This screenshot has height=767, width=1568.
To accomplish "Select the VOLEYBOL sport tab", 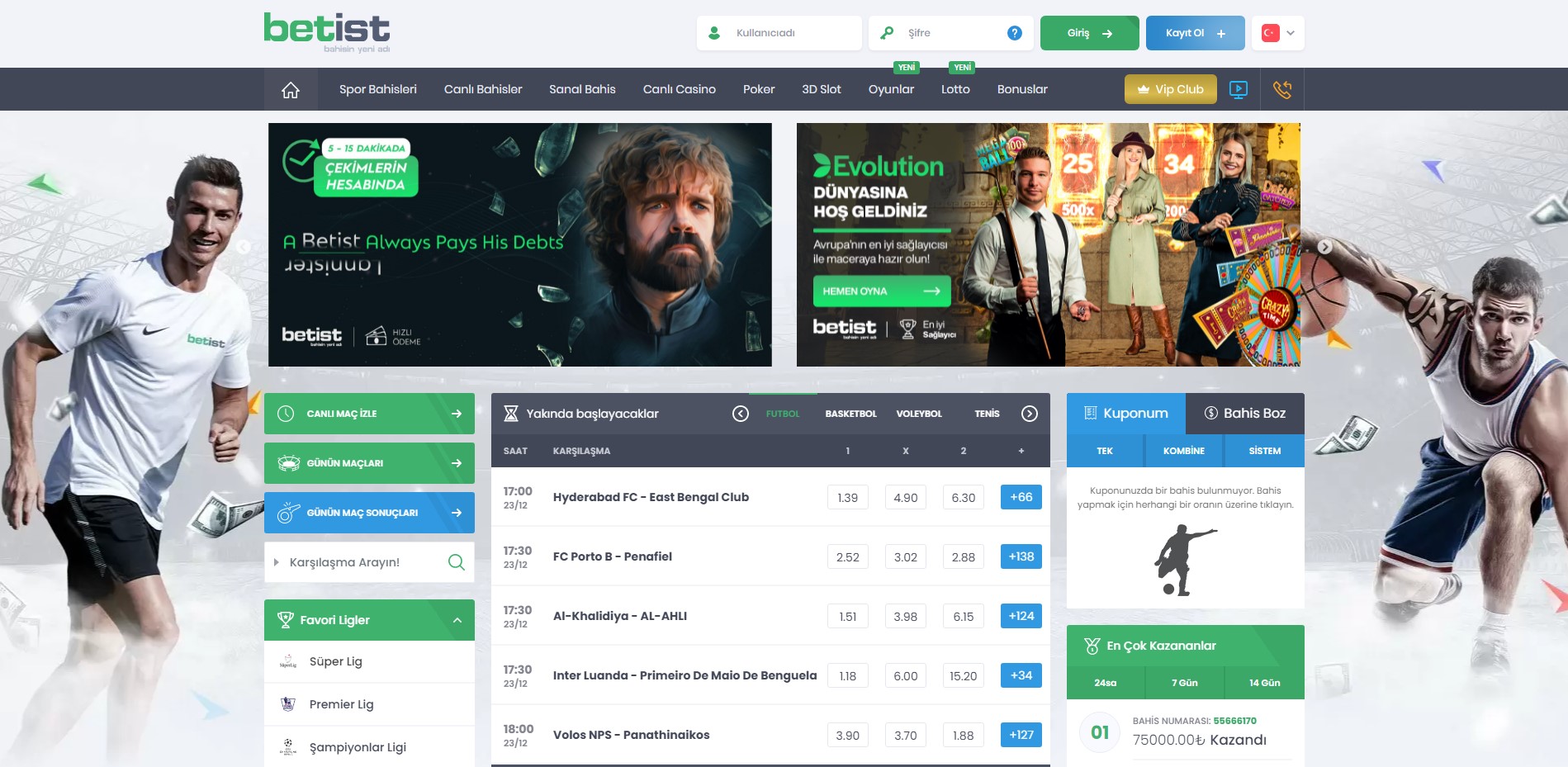I will [919, 414].
